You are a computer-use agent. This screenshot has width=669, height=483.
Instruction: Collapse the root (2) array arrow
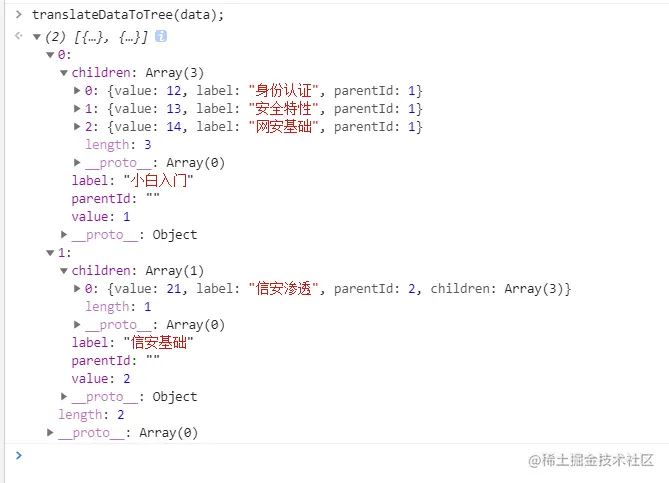(37, 37)
